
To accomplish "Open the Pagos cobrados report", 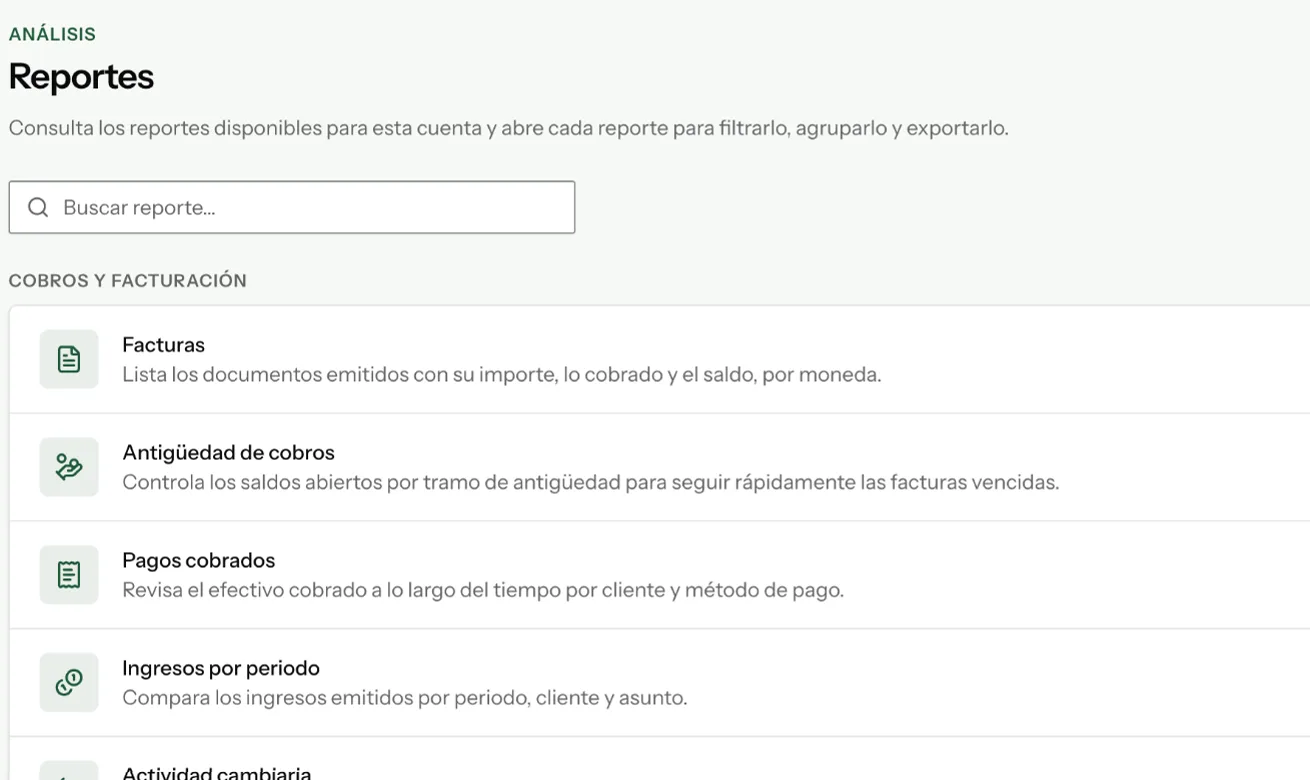I will tap(660, 575).
